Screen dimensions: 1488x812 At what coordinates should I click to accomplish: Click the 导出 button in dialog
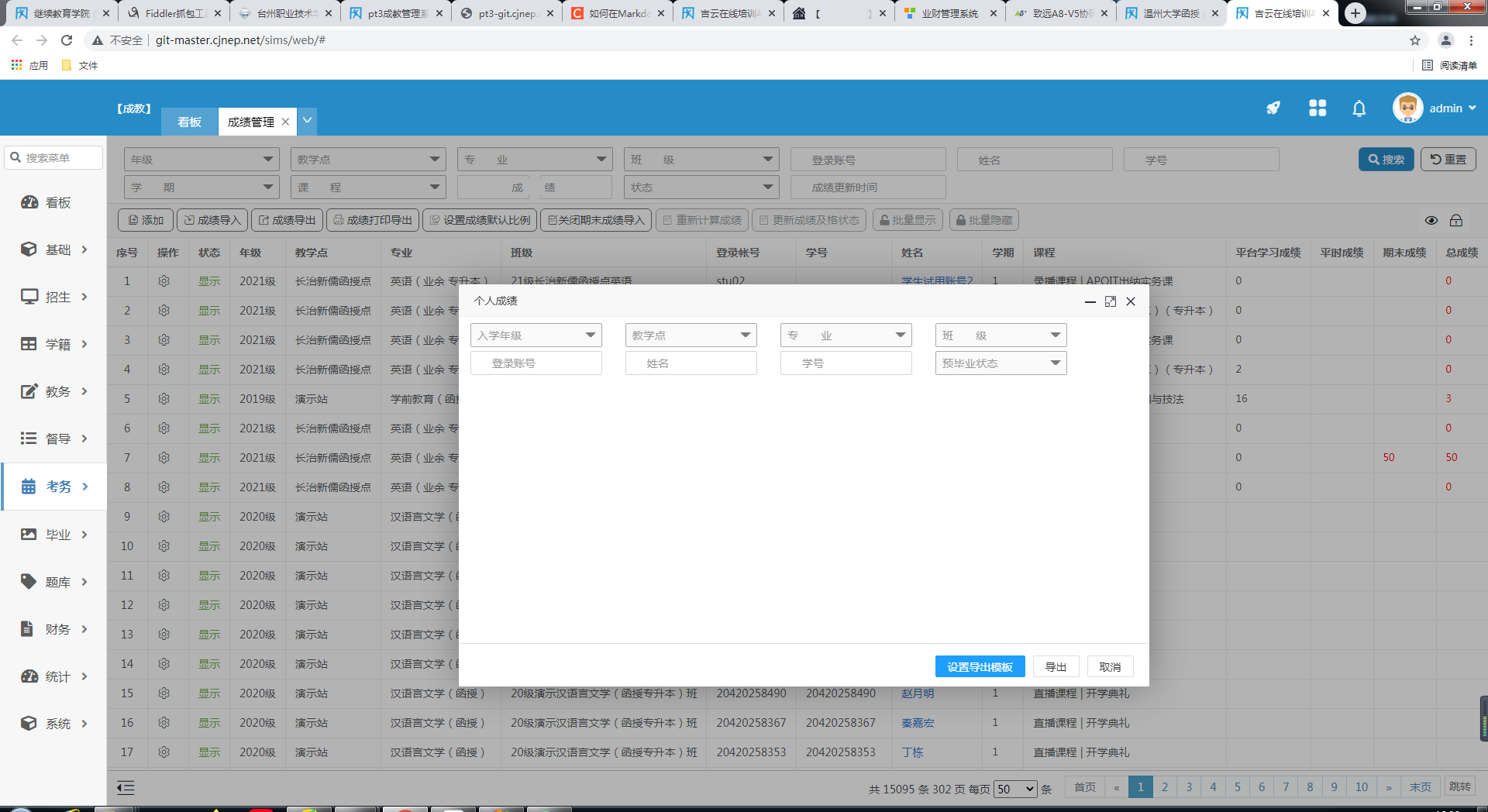[1056, 667]
